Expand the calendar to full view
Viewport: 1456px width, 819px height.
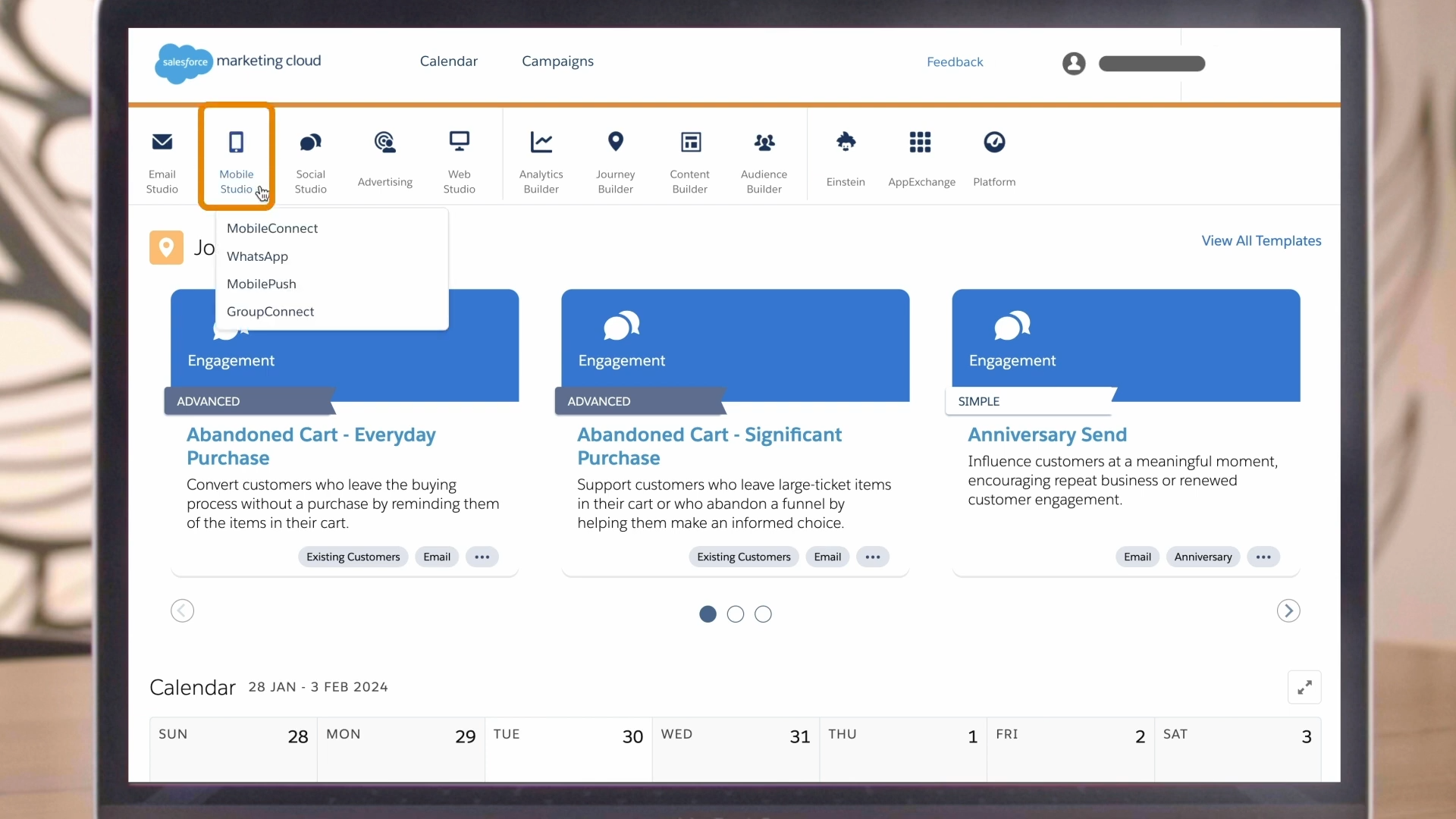click(1304, 687)
